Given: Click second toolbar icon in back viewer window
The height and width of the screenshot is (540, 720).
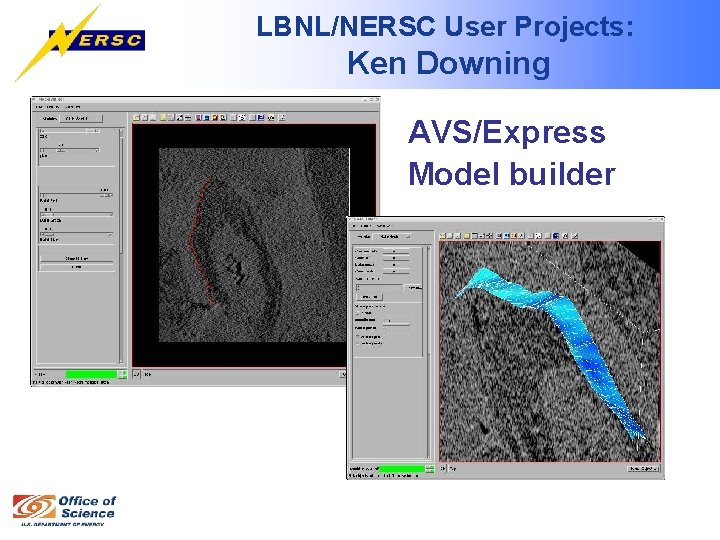Looking at the screenshot, I should coord(144,118).
